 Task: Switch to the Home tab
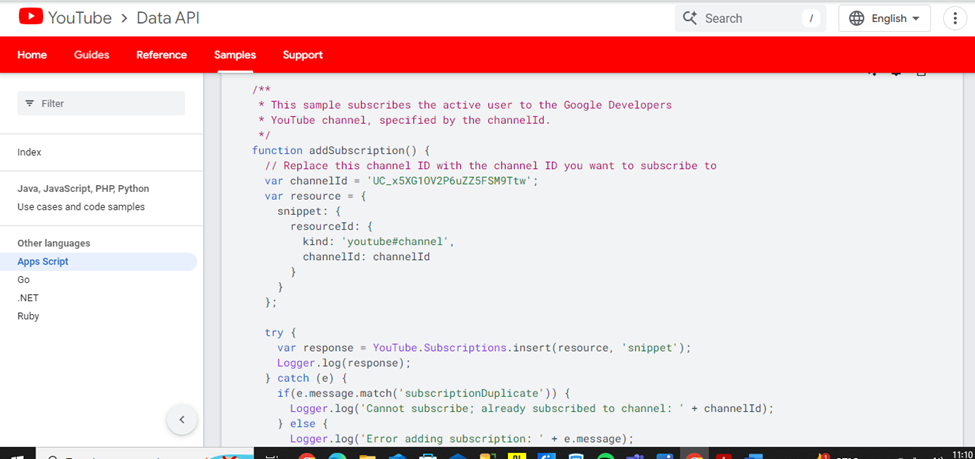coord(32,55)
